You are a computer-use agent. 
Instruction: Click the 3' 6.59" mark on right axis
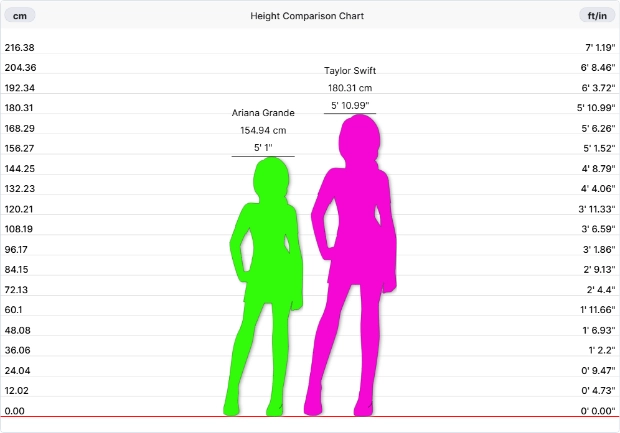tap(596, 229)
